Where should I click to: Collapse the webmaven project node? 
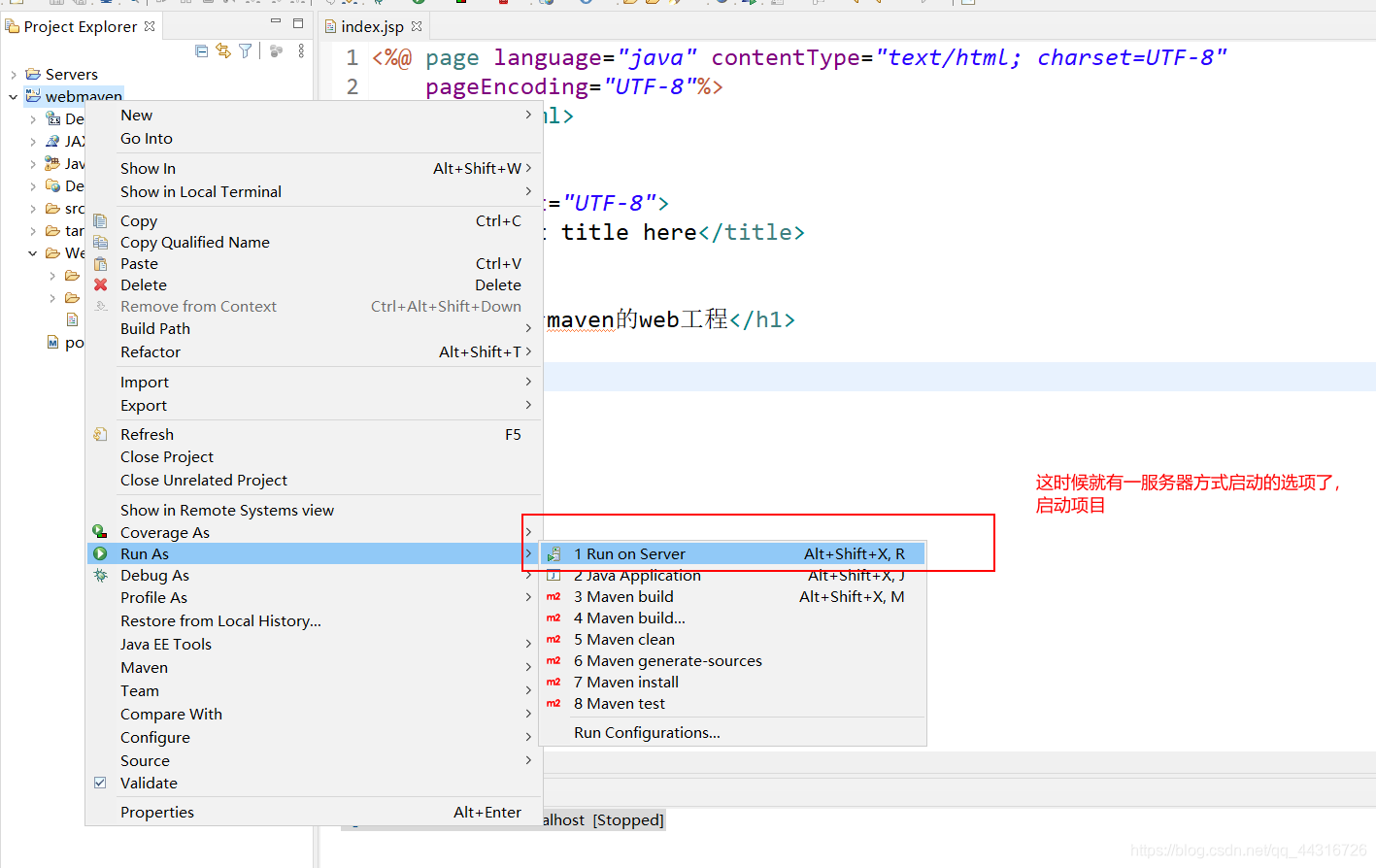(x=13, y=96)
